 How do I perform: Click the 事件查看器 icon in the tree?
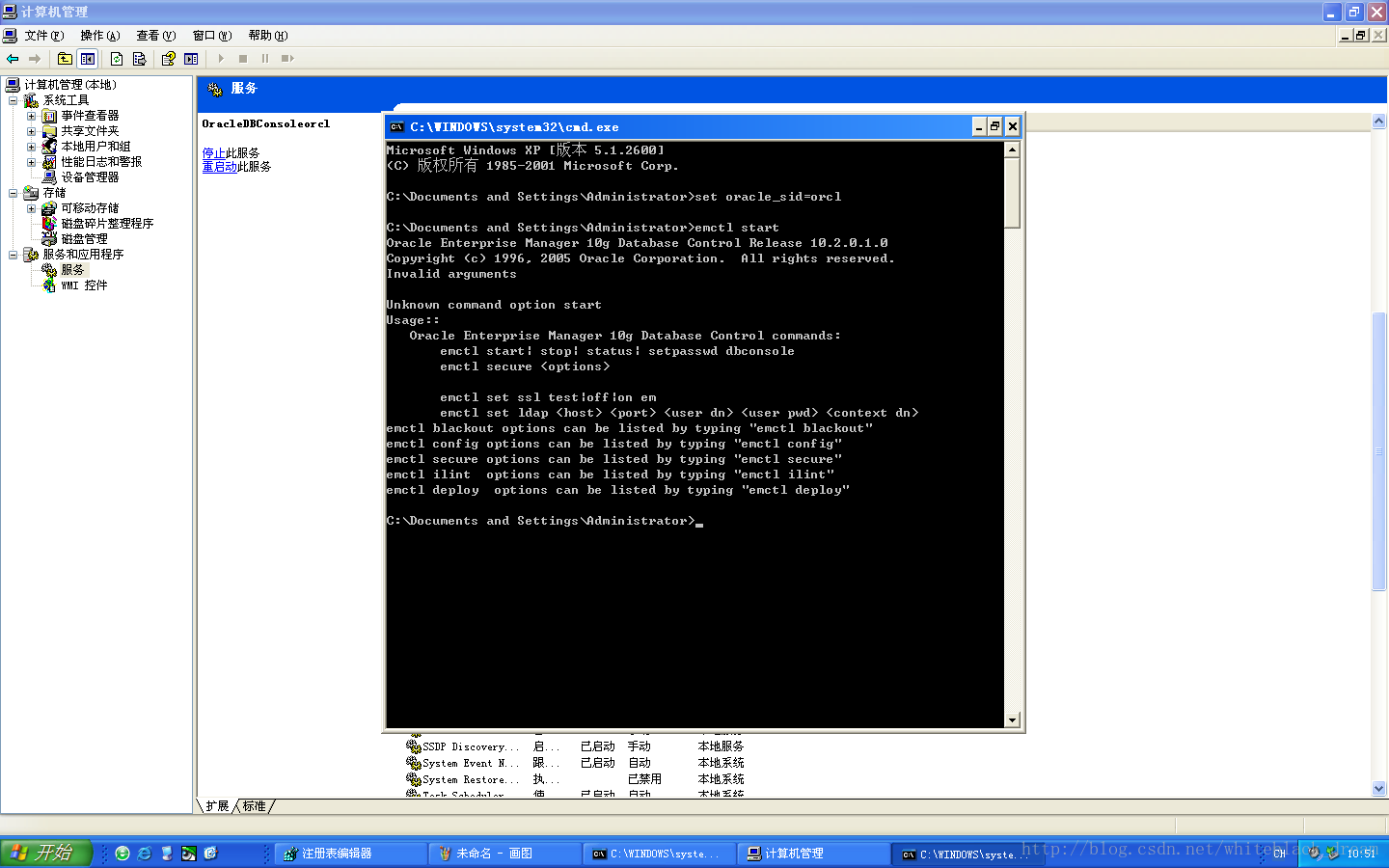point(49,116)
